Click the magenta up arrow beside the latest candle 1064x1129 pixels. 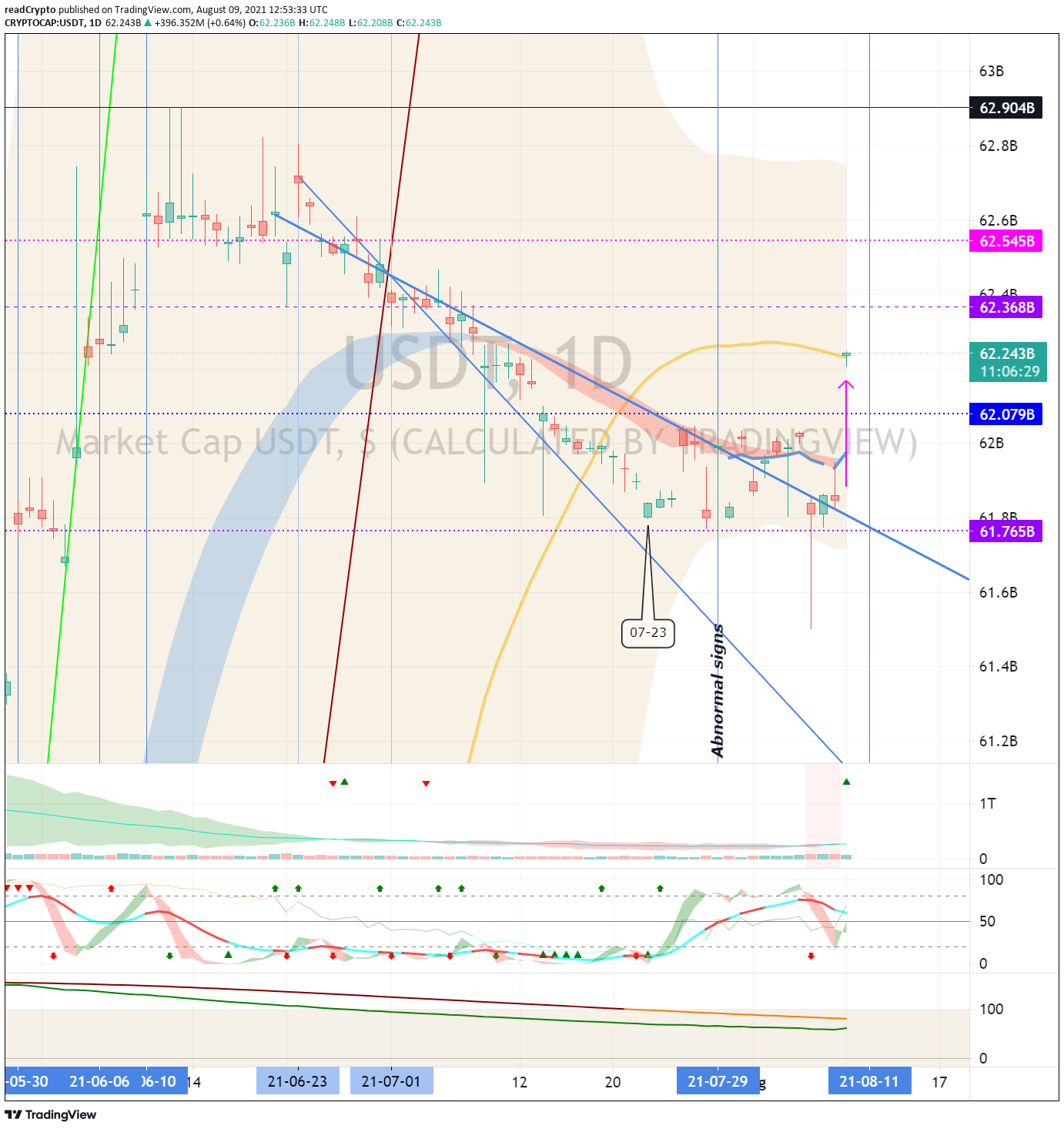pos(846,433)
